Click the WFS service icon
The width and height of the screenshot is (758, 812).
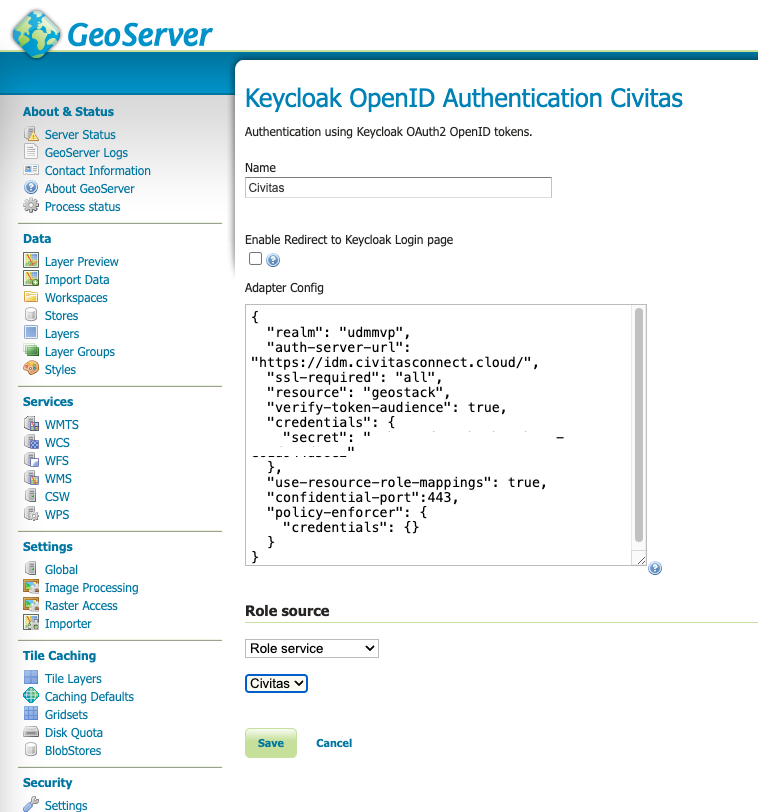point(31,459)
